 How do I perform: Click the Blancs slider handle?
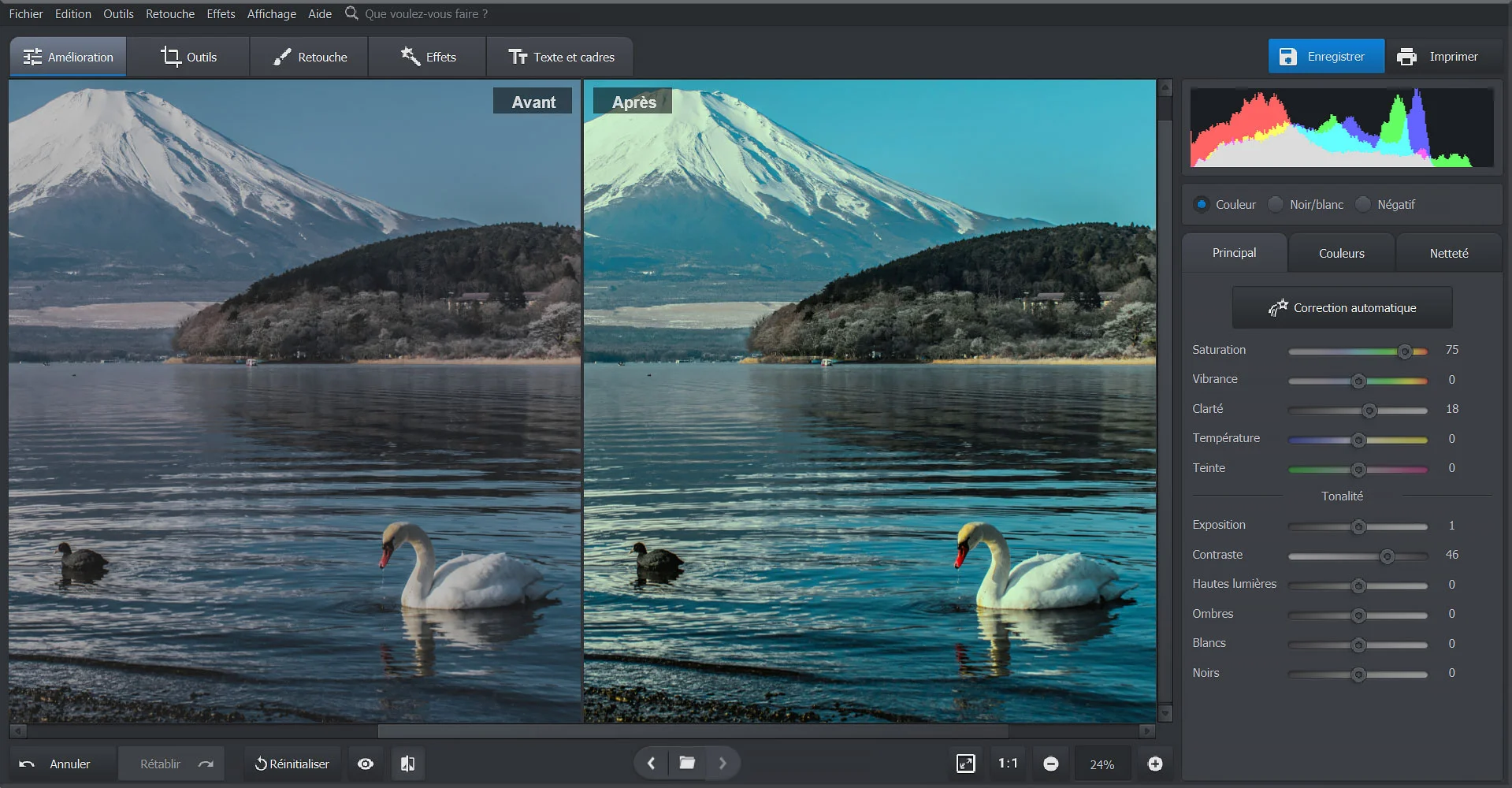click(1358, 645)
